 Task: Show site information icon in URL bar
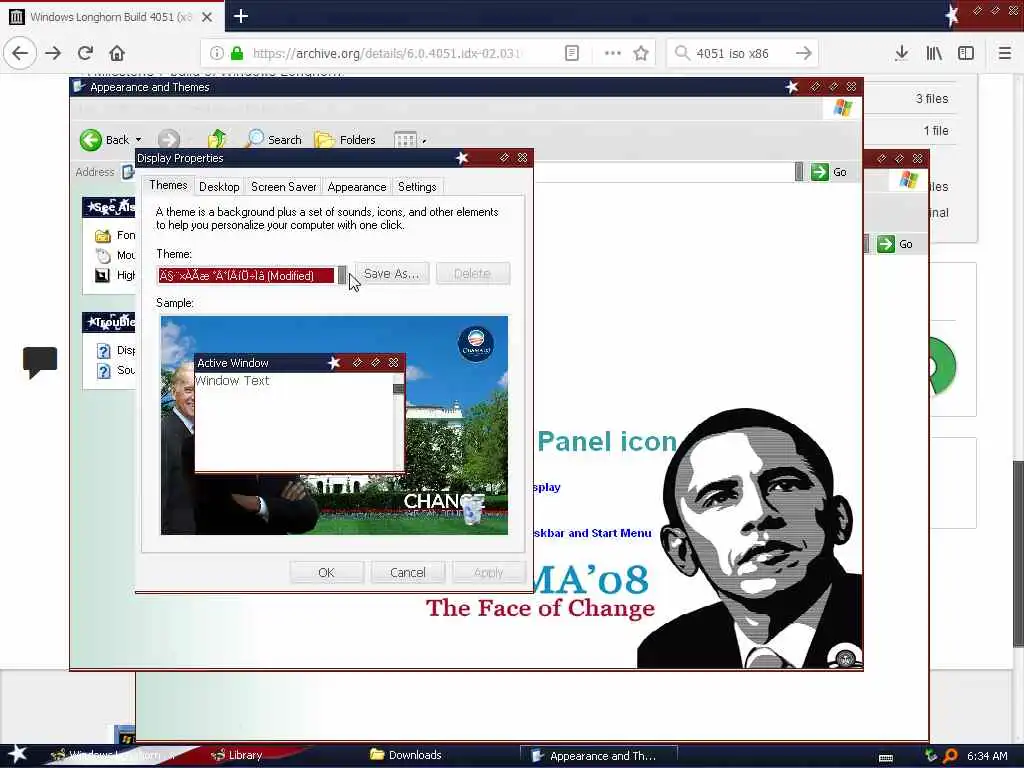pyautogui.click(x=217, y=53)
